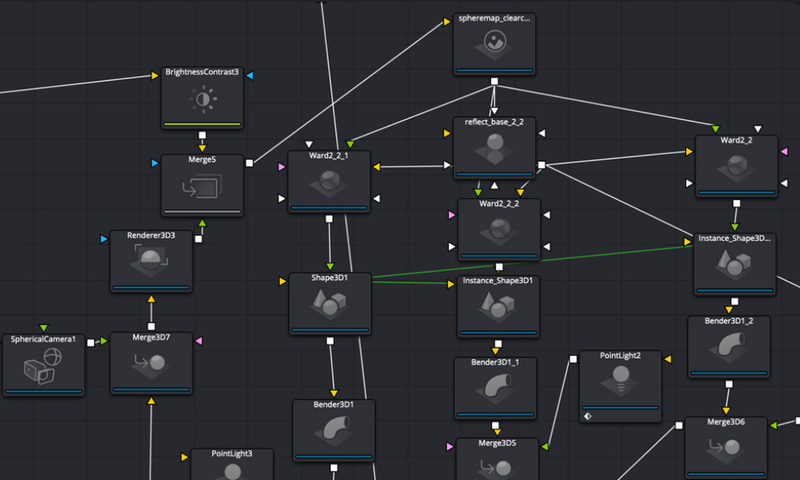Select the Merge3D7 node icon
This screenshot has height=480, width=800.
[151, 364]
